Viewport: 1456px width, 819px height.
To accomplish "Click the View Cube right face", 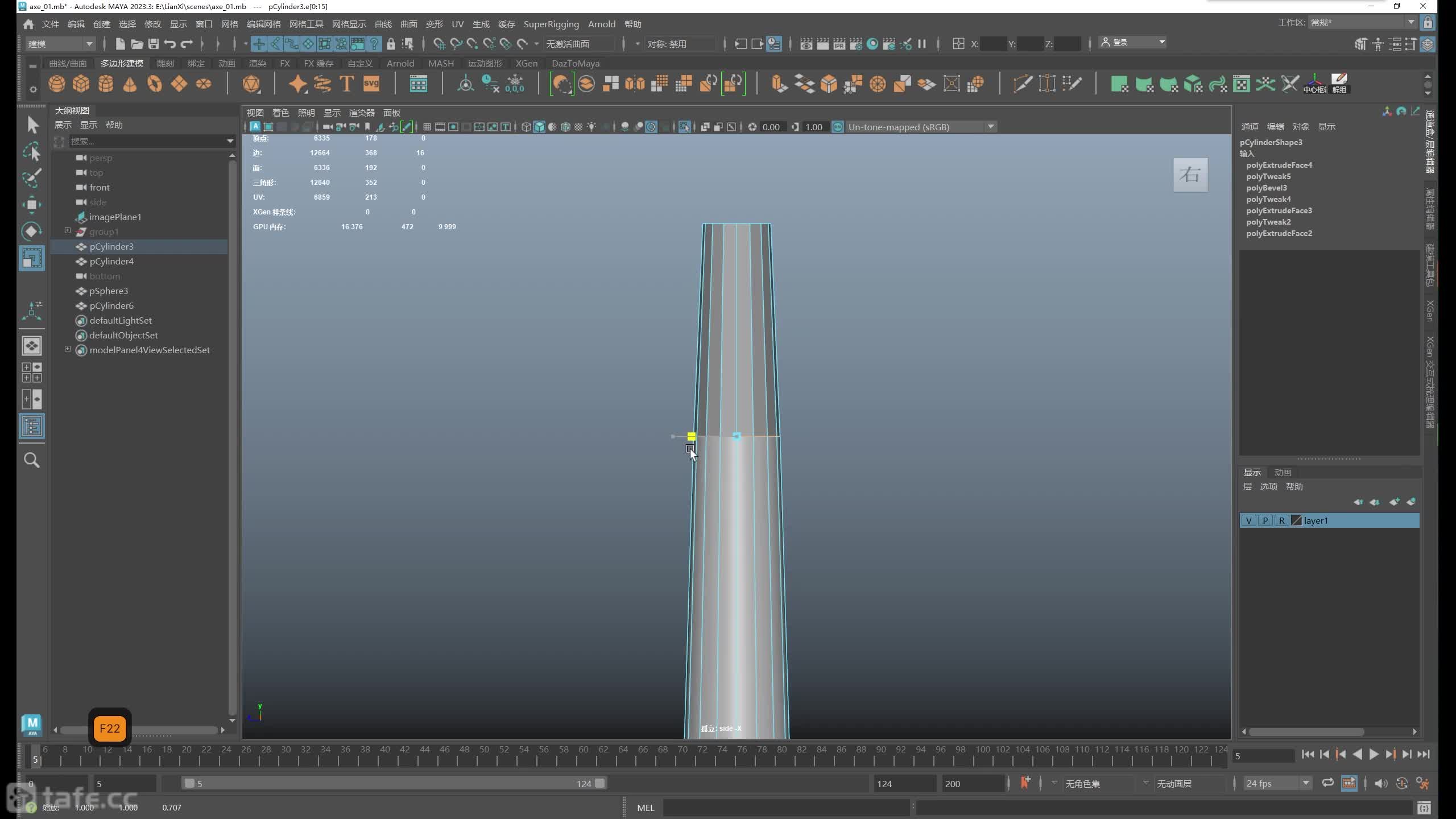I will (x=1190, y=175).
